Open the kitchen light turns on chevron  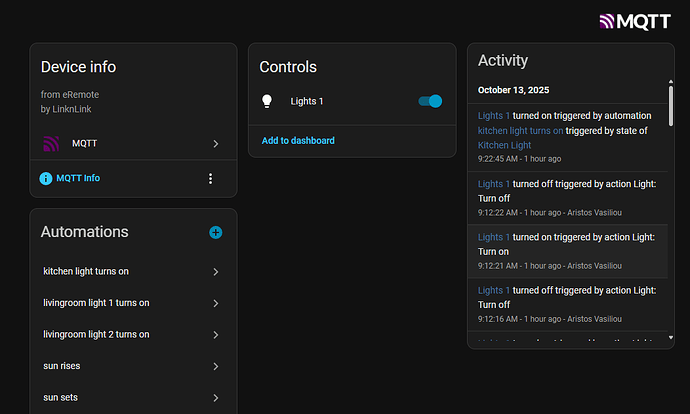click(x=215, y=271)
